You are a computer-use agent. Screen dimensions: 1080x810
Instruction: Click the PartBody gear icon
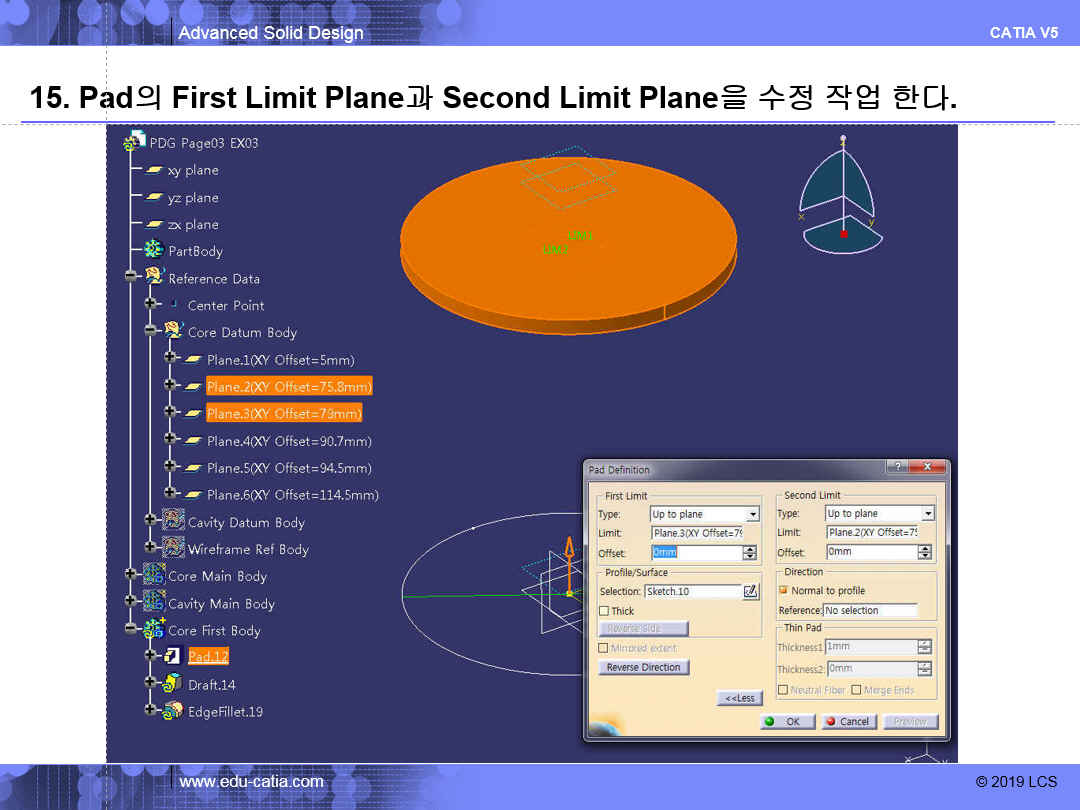coord(153,250)
